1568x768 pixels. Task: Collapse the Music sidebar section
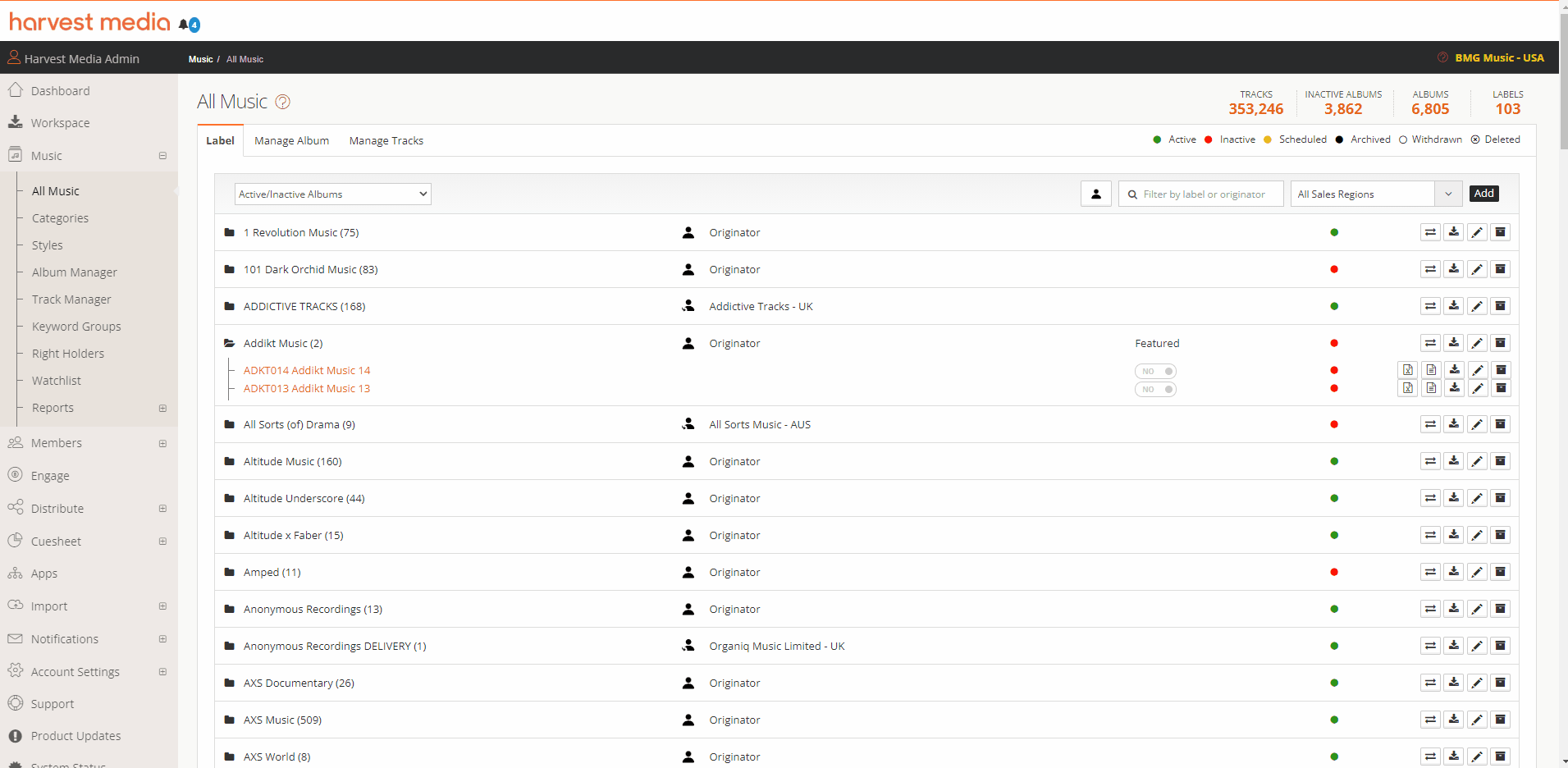(162, 156)
